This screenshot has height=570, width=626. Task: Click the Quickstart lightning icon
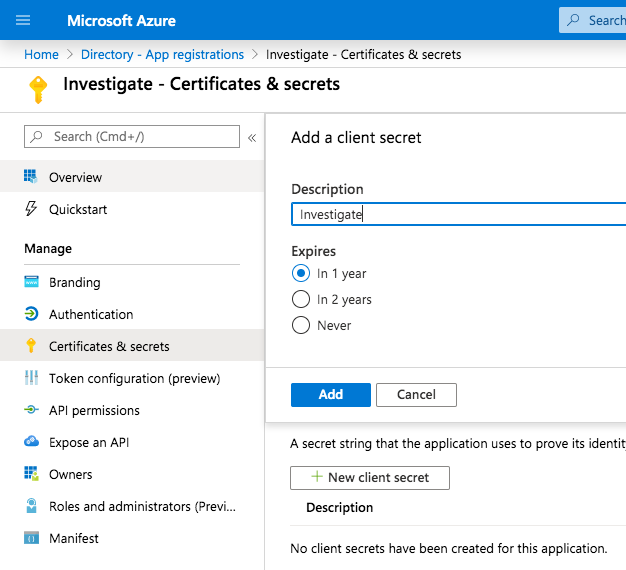pos(30,209)
